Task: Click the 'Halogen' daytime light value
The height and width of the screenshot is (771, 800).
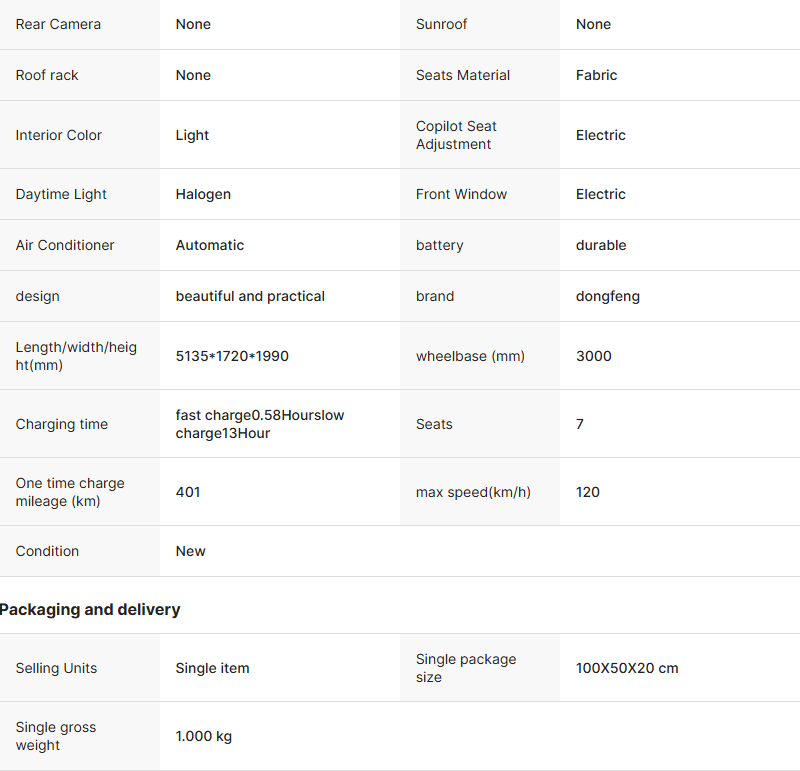Action: (203, 194)
